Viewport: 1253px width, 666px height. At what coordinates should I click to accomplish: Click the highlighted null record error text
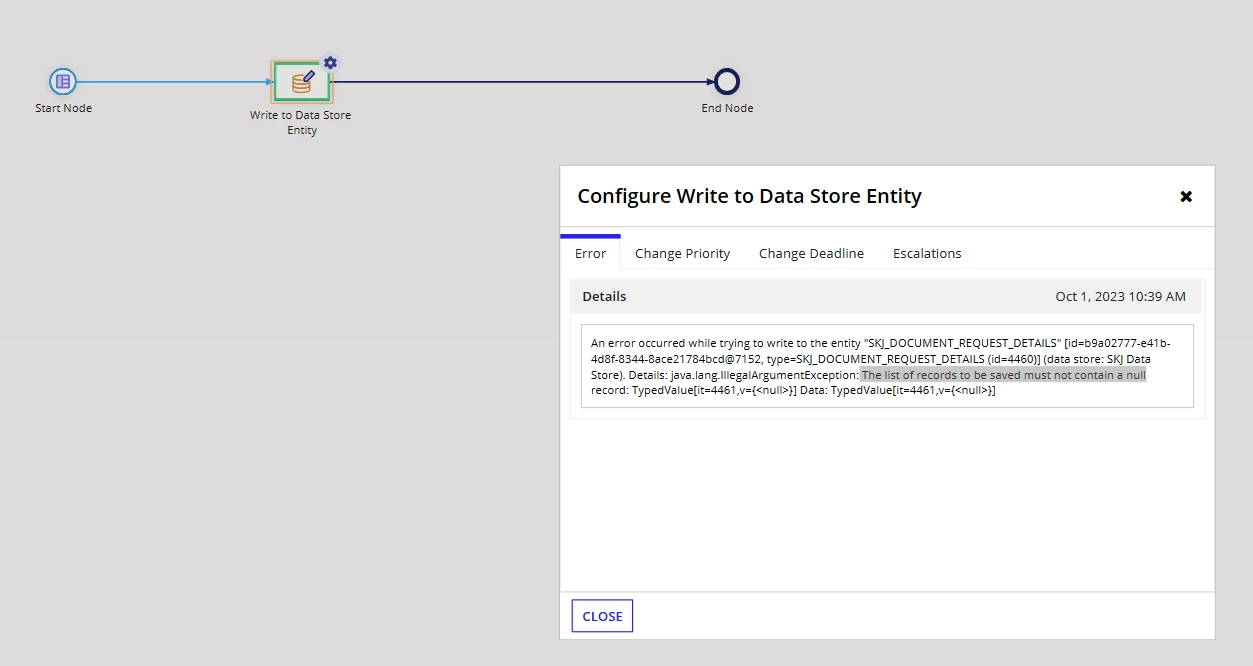pyautogui.click(x=1003, y=375)
